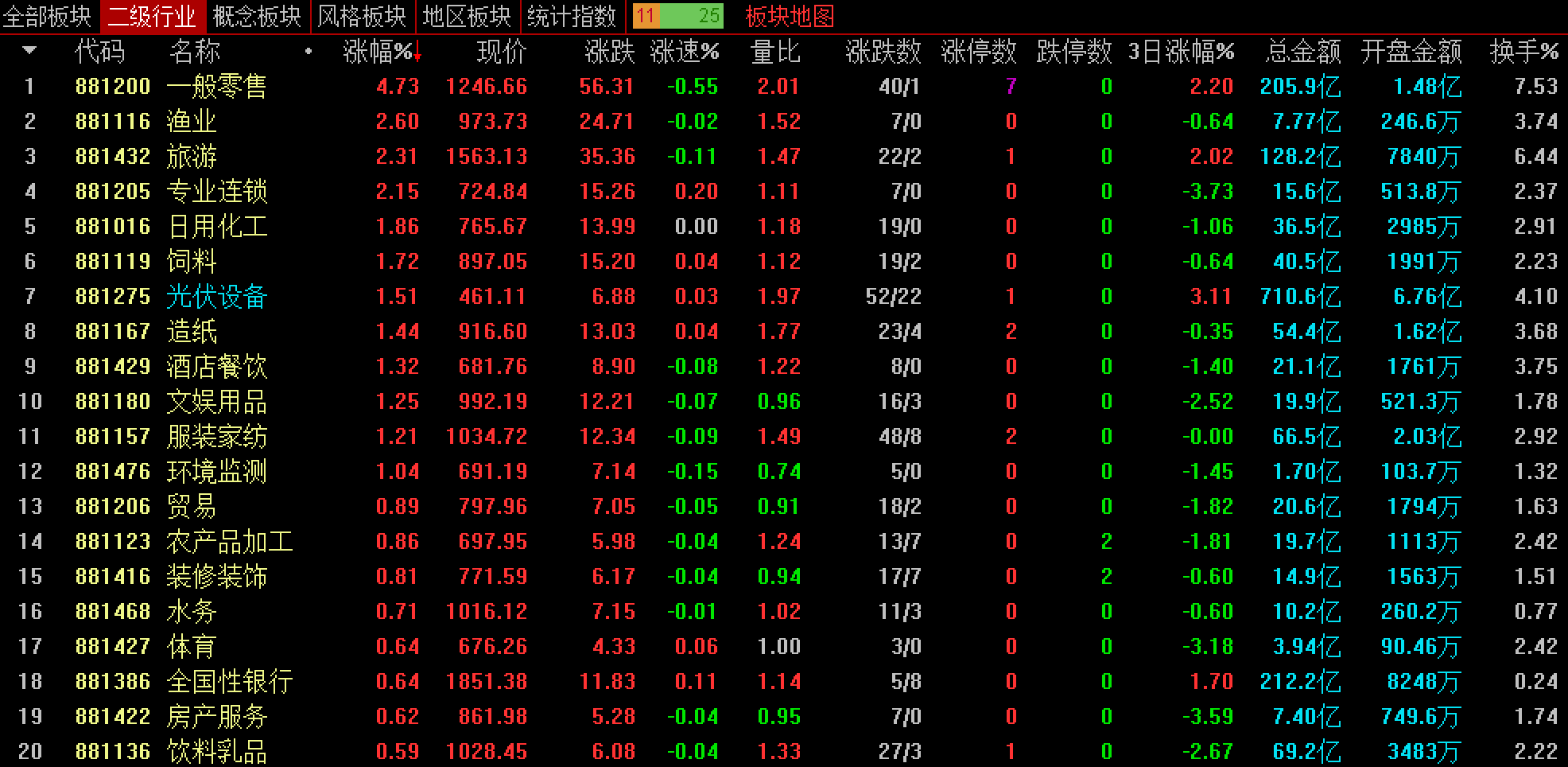Select 服装家纺 sector name
This screenshot has height=767, width=1568.
(x=217, y=436)
